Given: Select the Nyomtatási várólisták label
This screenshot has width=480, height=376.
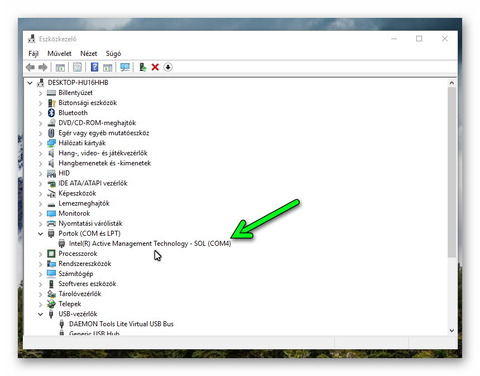Looking at the screenshot, I should click(x=90, y=224).
